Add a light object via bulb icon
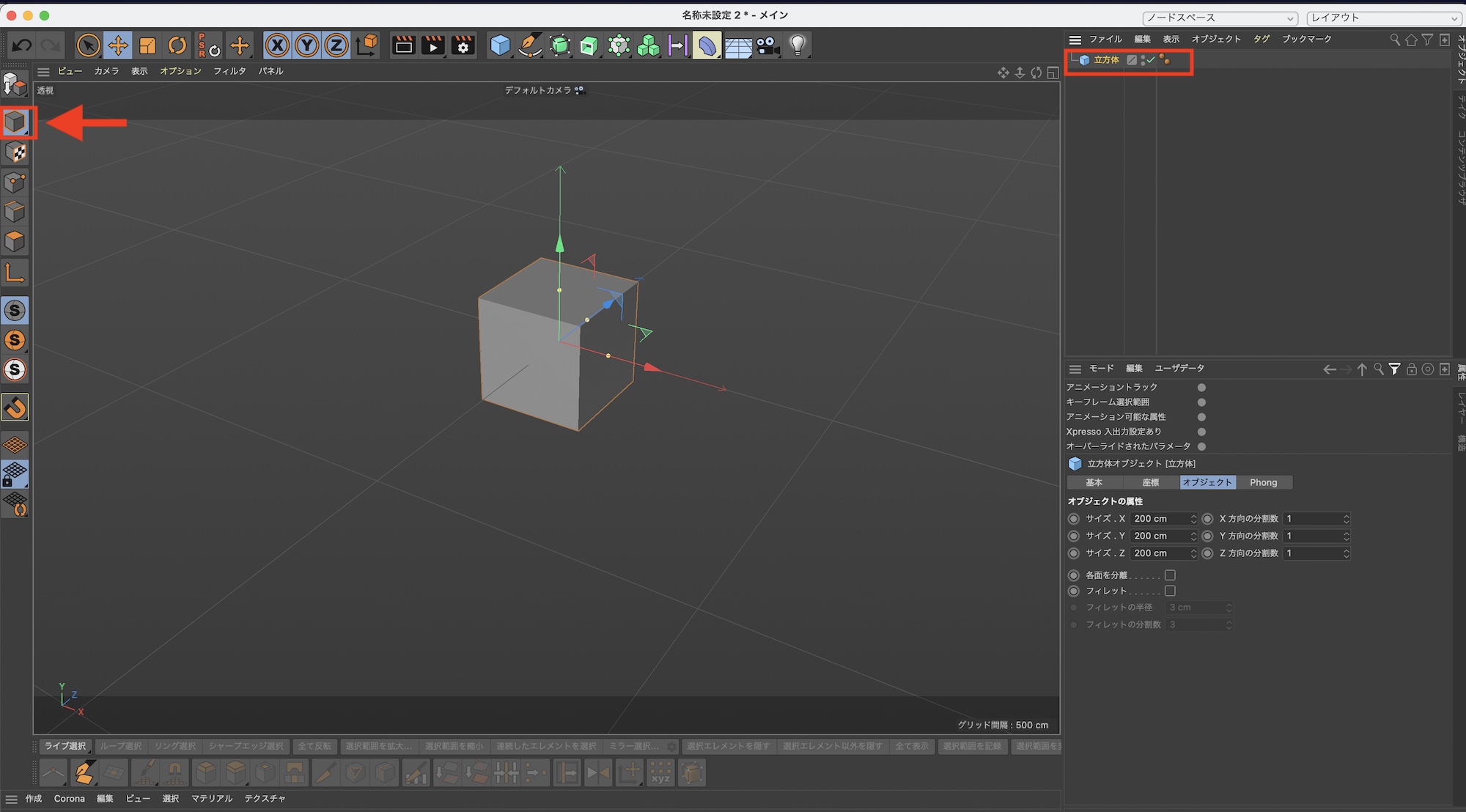1466x812 pixels. (x=798, y=45)
